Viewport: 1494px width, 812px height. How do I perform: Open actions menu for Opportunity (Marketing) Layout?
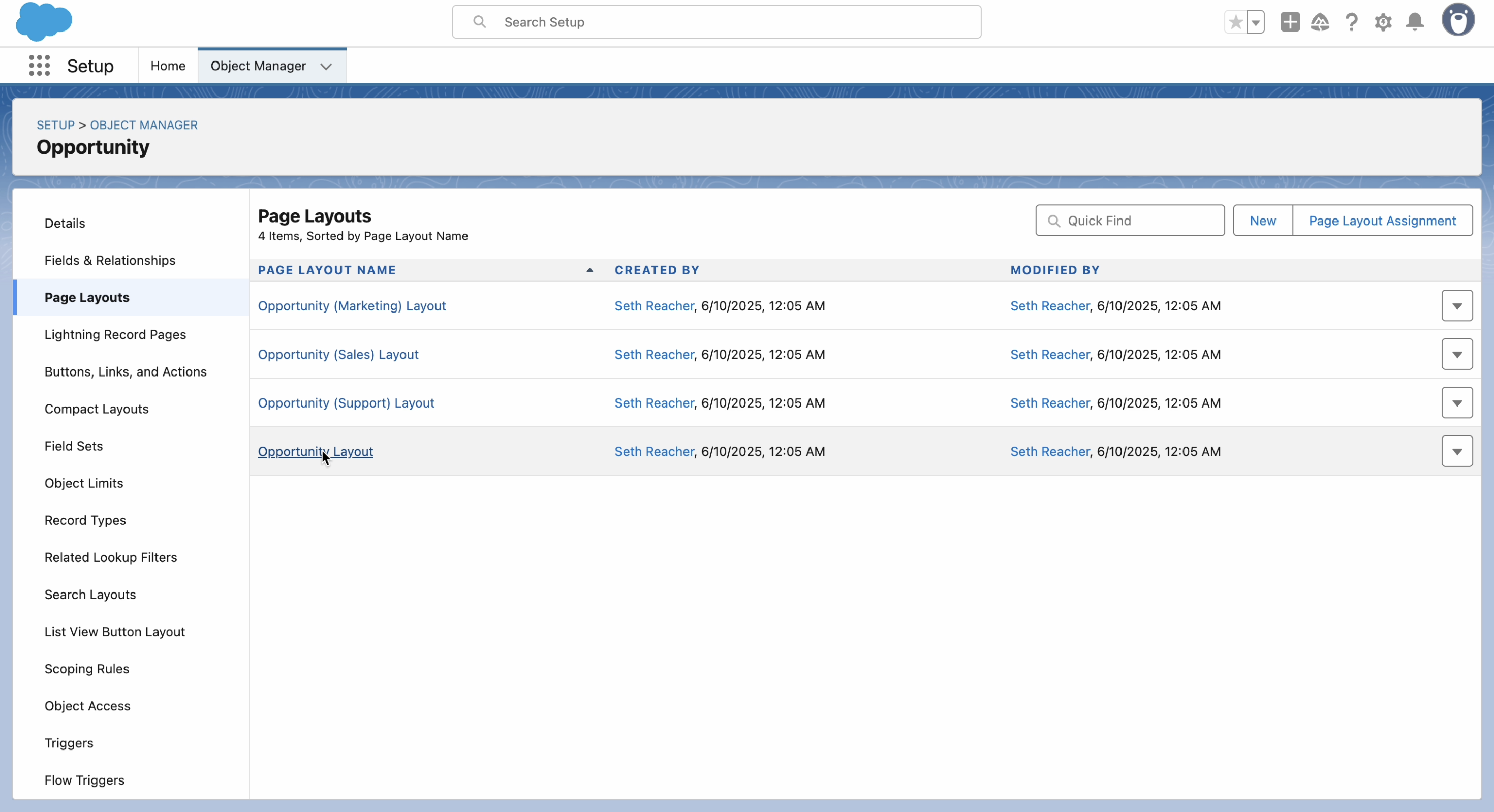tap(1457, 306)
